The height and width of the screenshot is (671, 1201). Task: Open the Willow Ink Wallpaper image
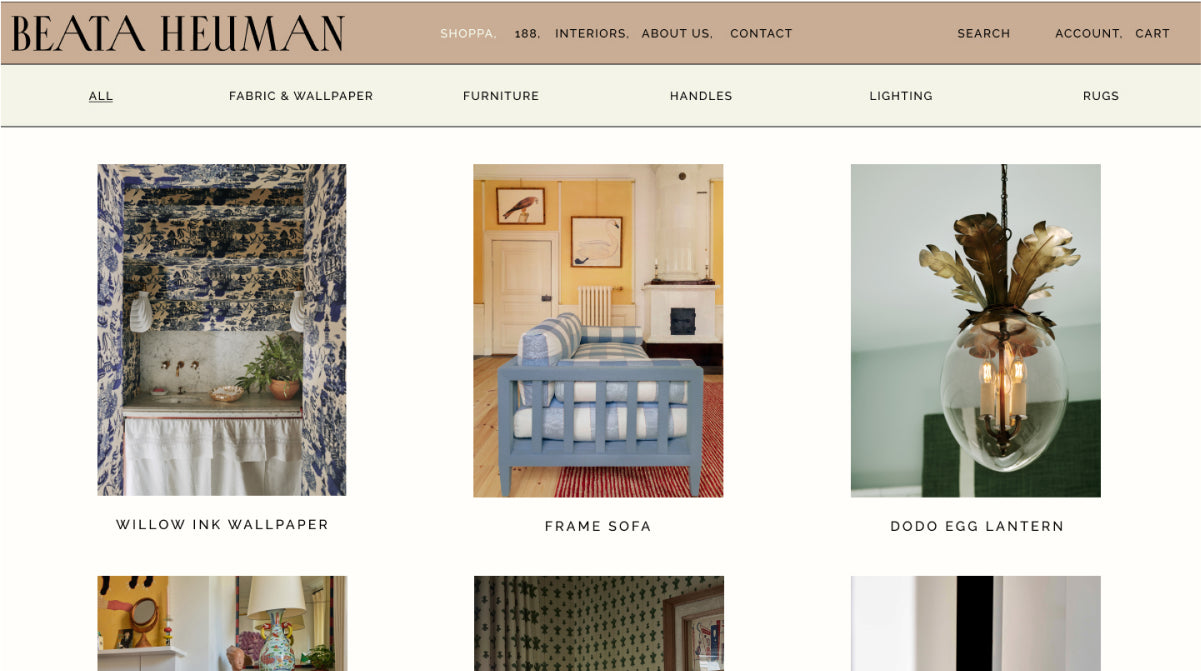pyautogui.click(x=222, y=330)
